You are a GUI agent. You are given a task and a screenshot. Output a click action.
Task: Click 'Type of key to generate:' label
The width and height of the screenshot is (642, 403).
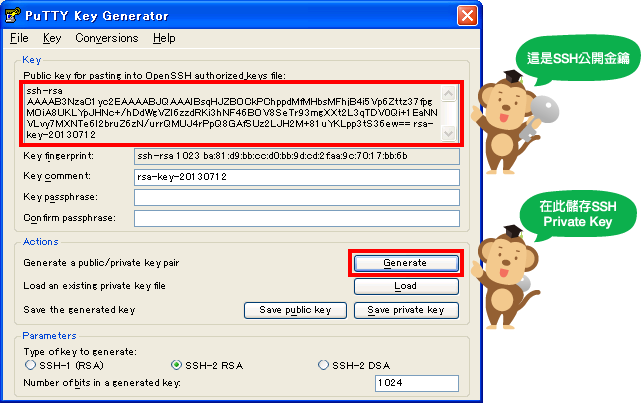tap(80, 352)
